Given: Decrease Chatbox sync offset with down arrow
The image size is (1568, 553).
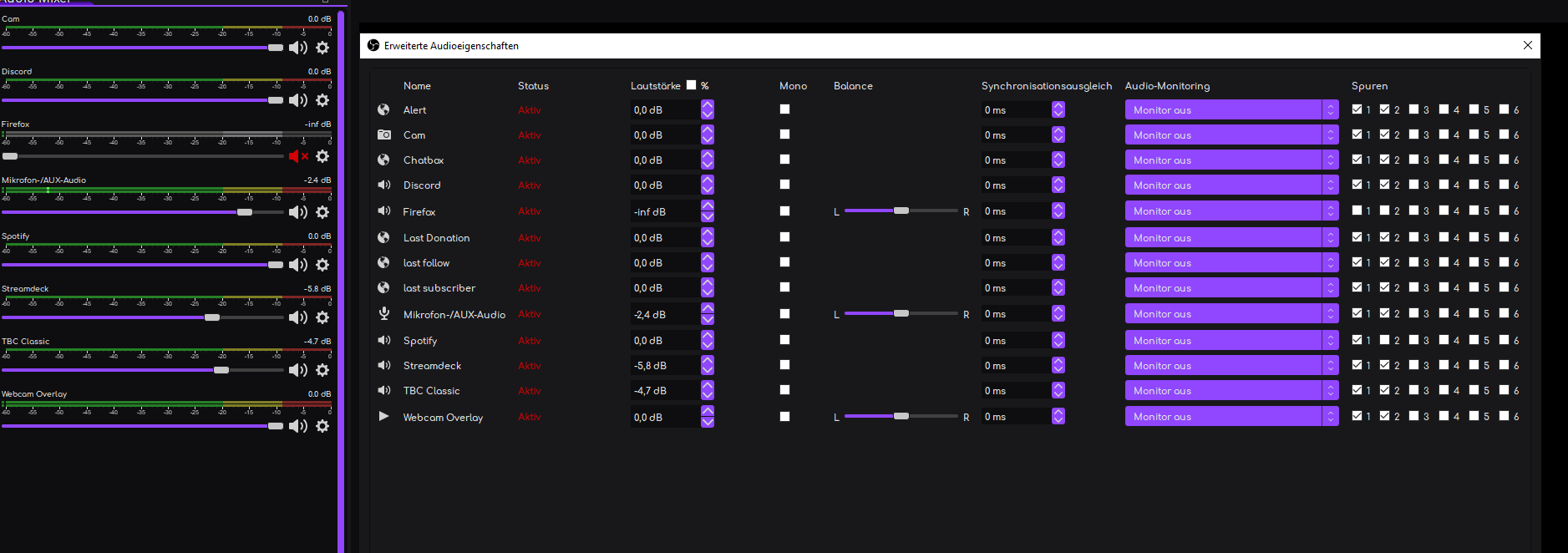Looking at the screenshot, I should (x=1058, y=164).
